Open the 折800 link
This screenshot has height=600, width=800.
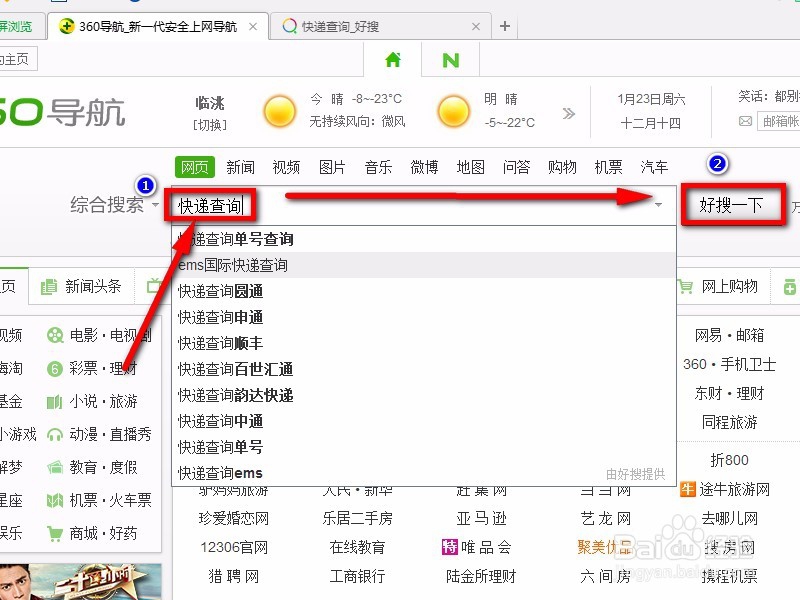click(729, 460)
